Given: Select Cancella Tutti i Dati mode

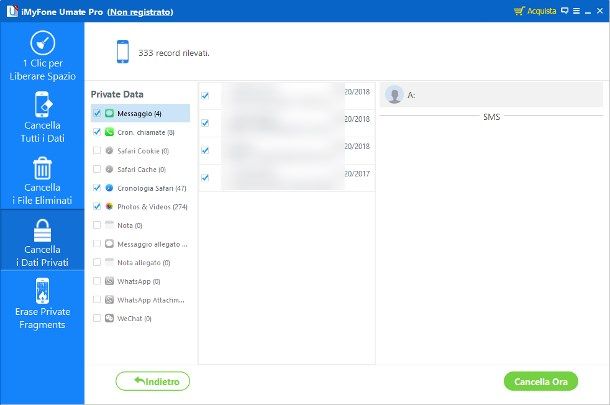Looking at the screenshot, I should 42,117.
